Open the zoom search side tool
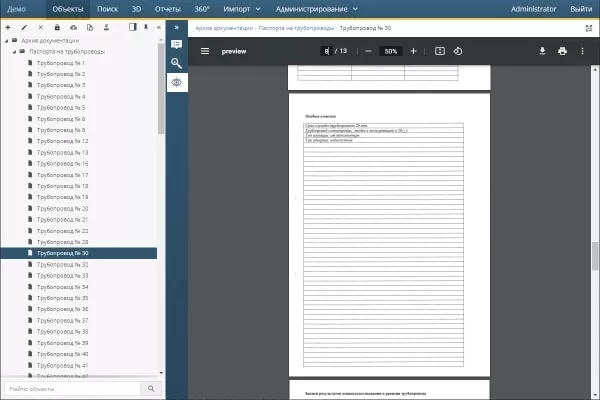Image resolution: width=600 pixels, height=400 pixels. [177, 63]
